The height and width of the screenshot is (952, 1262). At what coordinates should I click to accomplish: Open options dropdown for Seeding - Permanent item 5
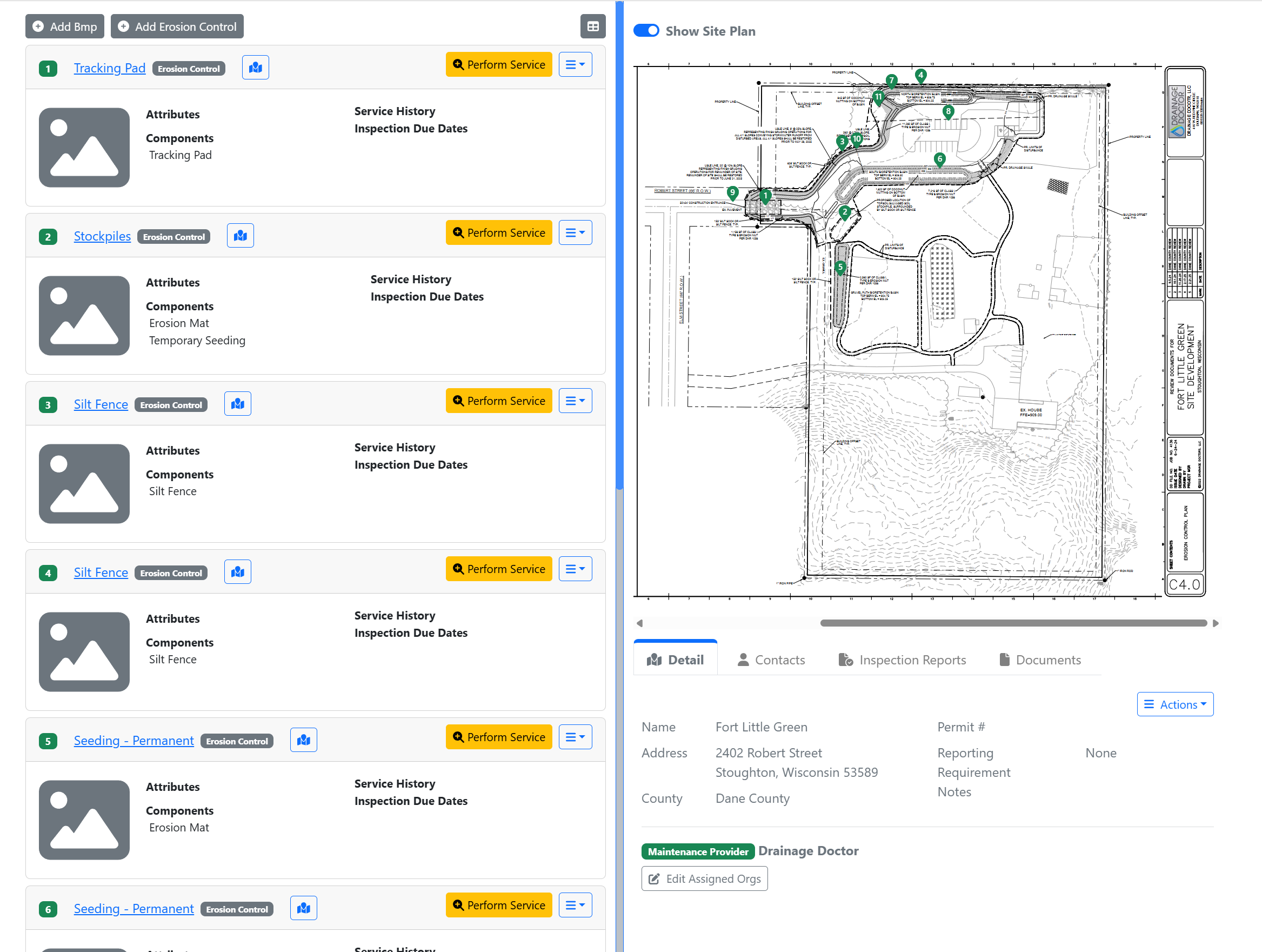tap(575, 737)
